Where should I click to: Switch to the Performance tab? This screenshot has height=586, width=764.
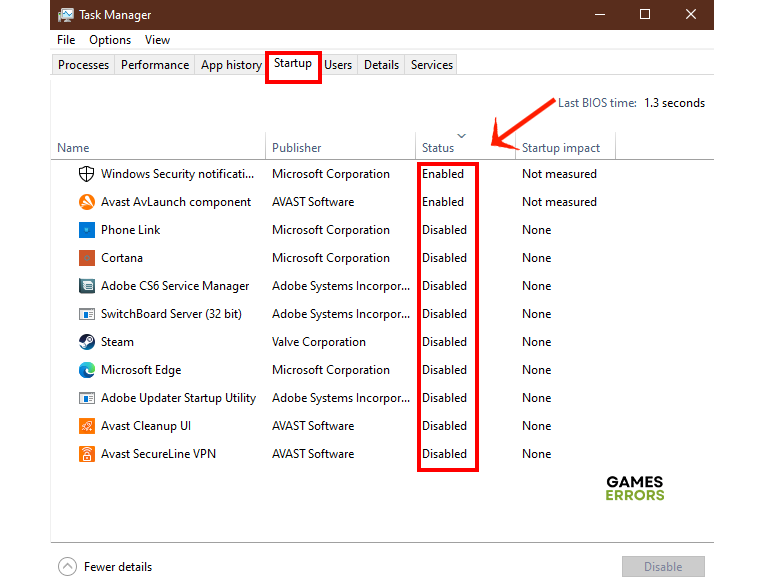tap(155, 65)
